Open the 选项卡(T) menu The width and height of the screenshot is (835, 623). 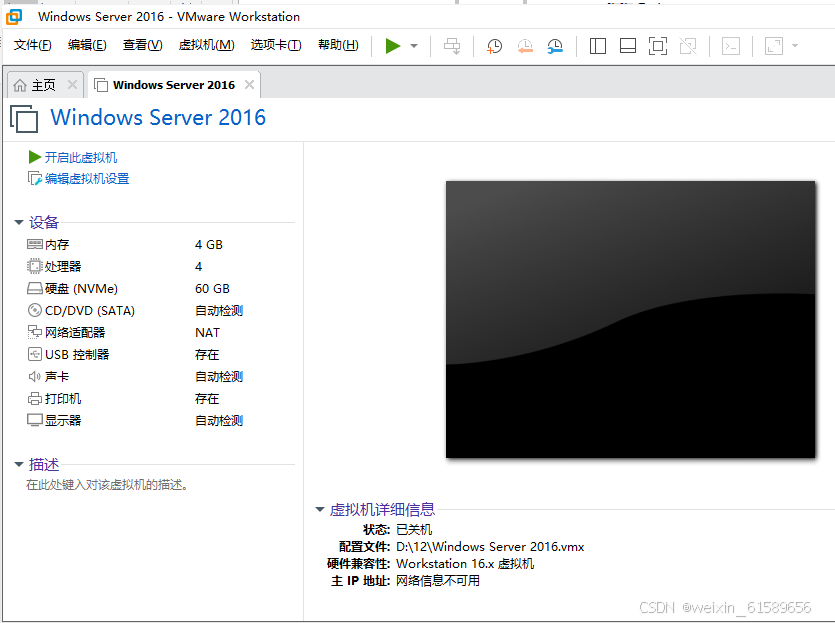point(276,45)
